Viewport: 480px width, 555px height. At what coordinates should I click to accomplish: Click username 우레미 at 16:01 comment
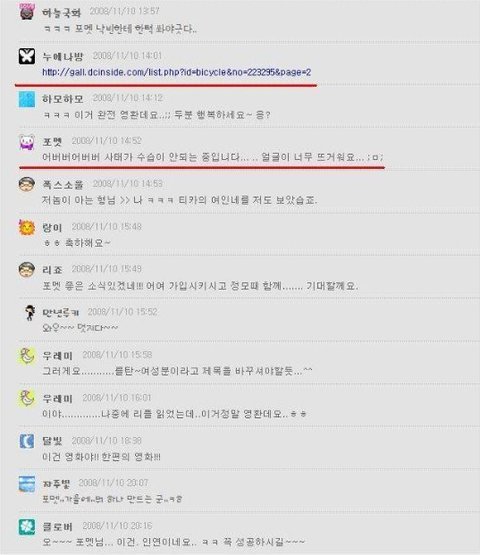[x=57, y=399]
